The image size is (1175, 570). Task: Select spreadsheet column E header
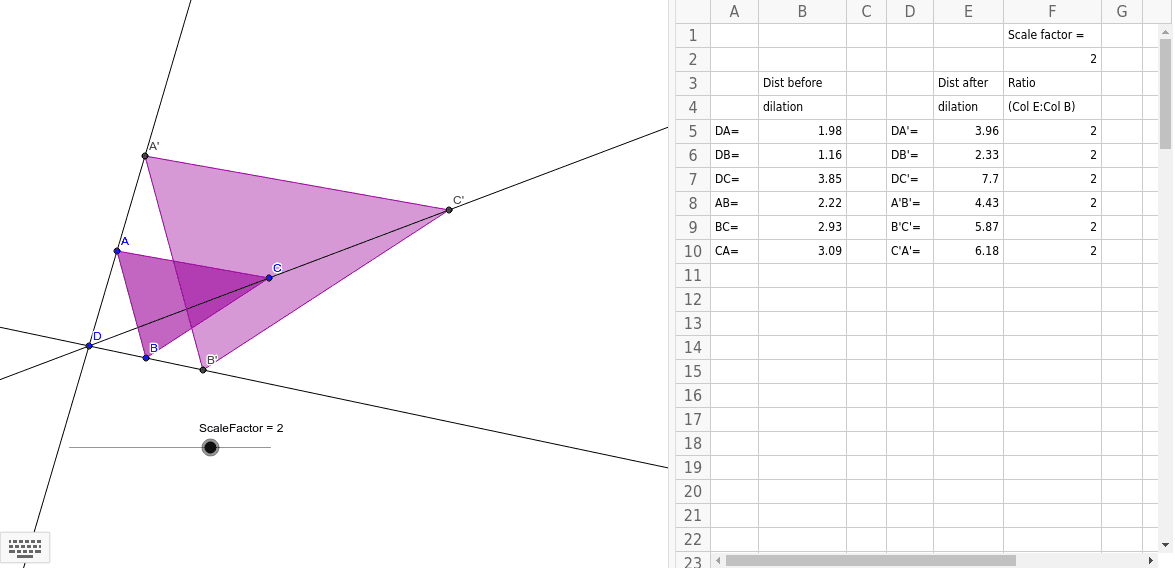pyautogui.click(x=968, y=11)
